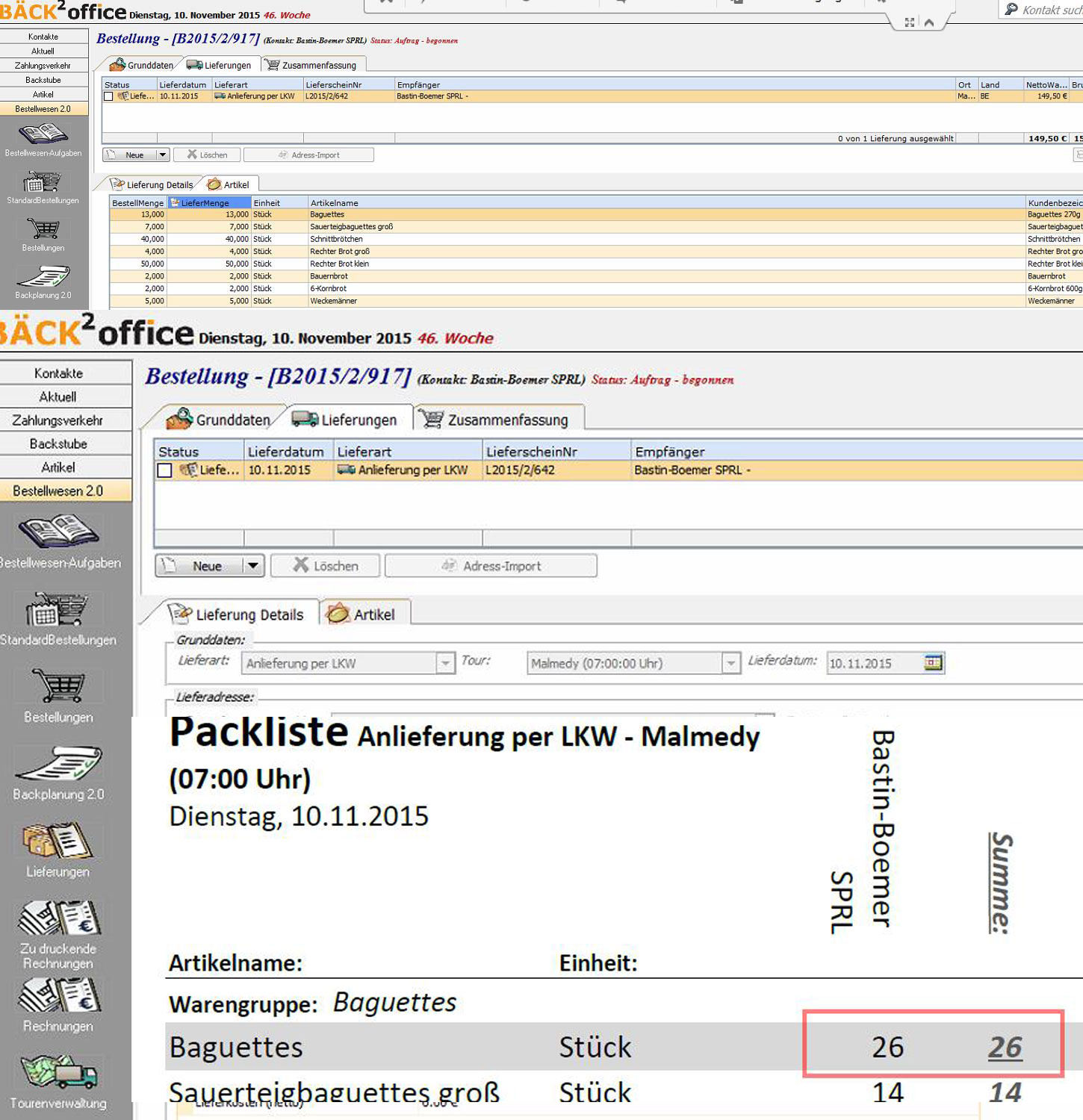The height and width of the screenshot is (1120, 1083).
Task: Open the calendar picker beside Lieferdatum field
Action: (x=933, y=663)
